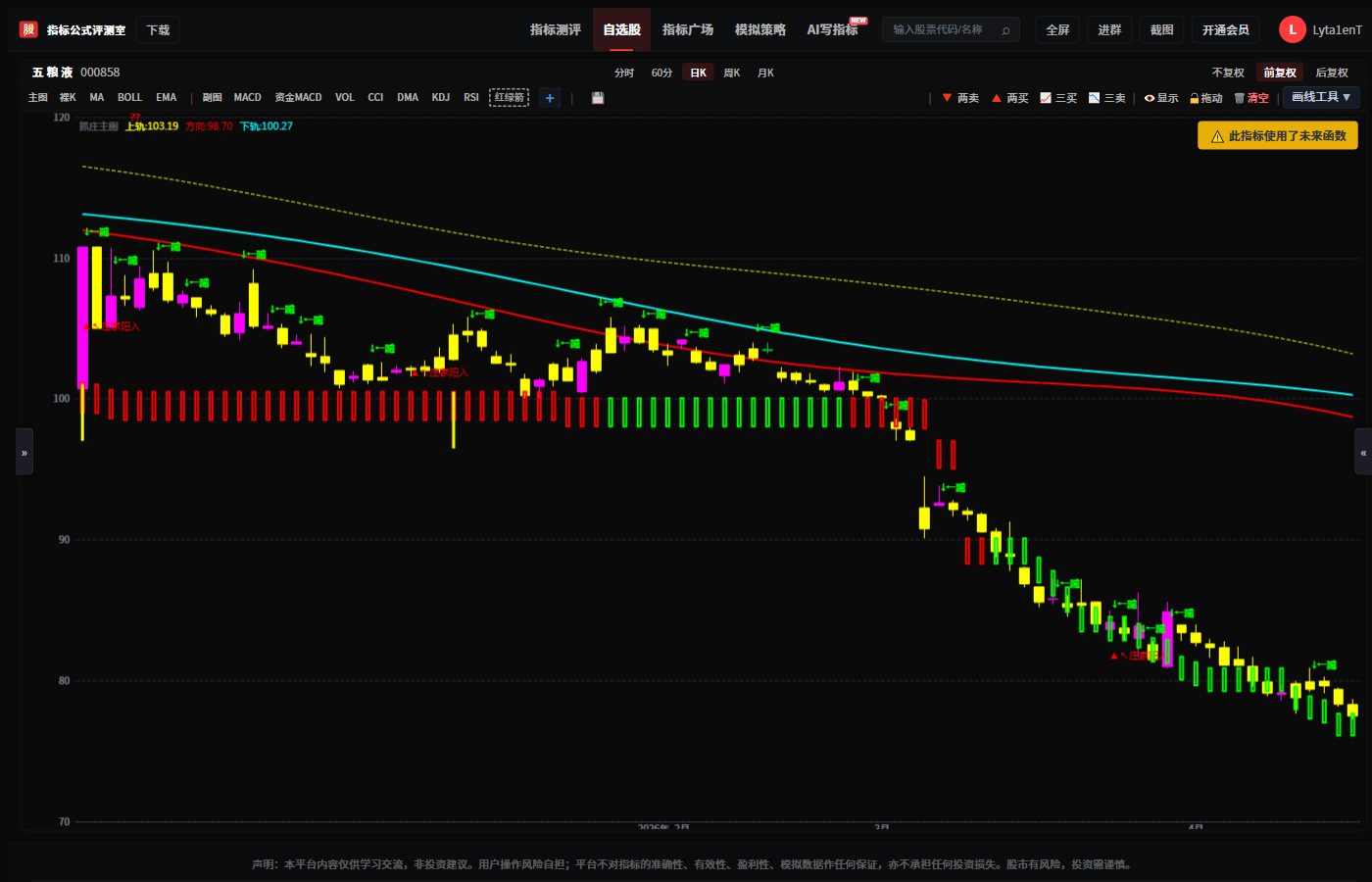The height and width of the screenshot is (882, 1372).
Task: Open the 画线工具 dropdown
Action: coord(1321,97)
